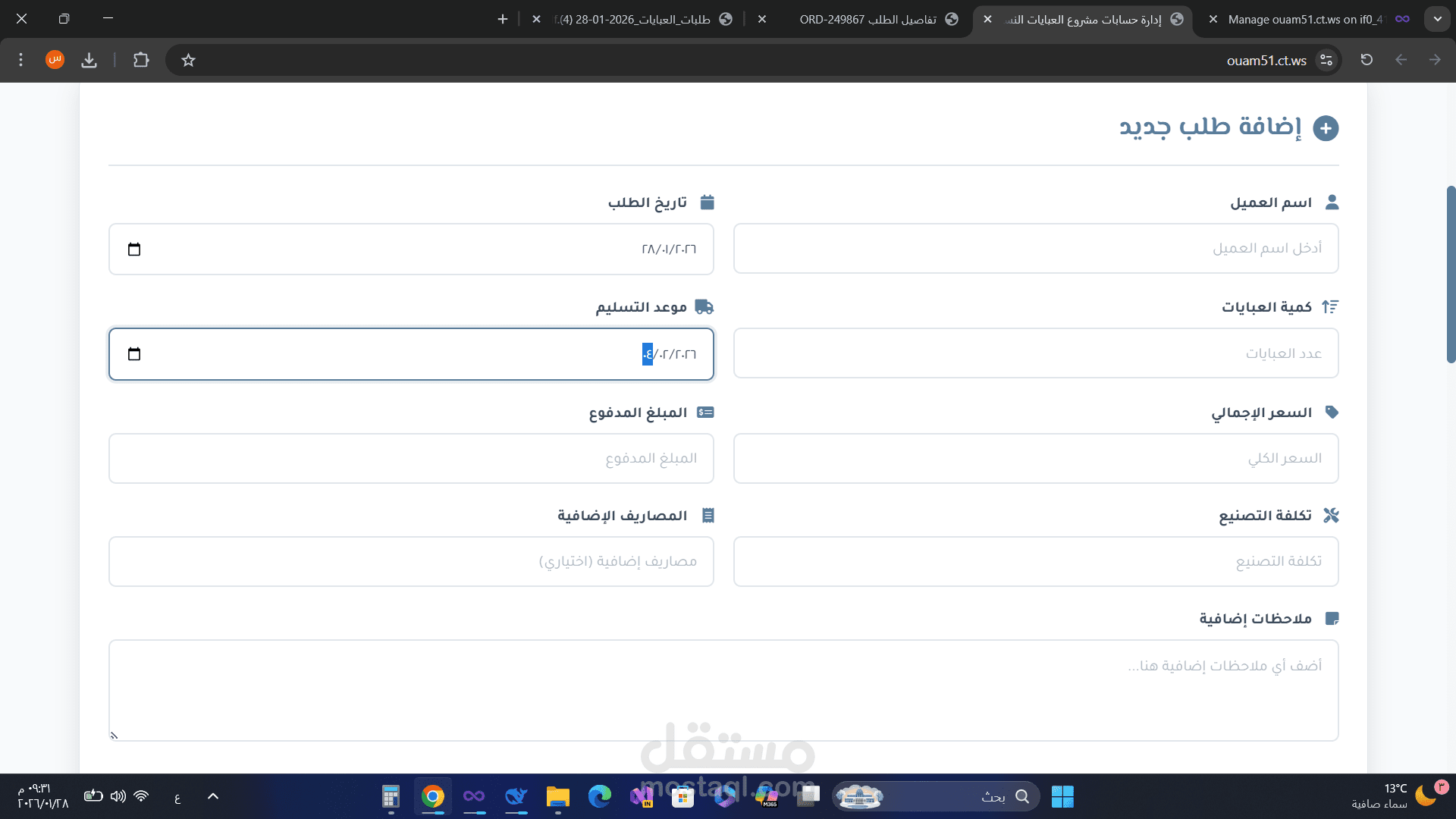
Task: Open the browser downloads icon
Action: click(x=89, y=60)
